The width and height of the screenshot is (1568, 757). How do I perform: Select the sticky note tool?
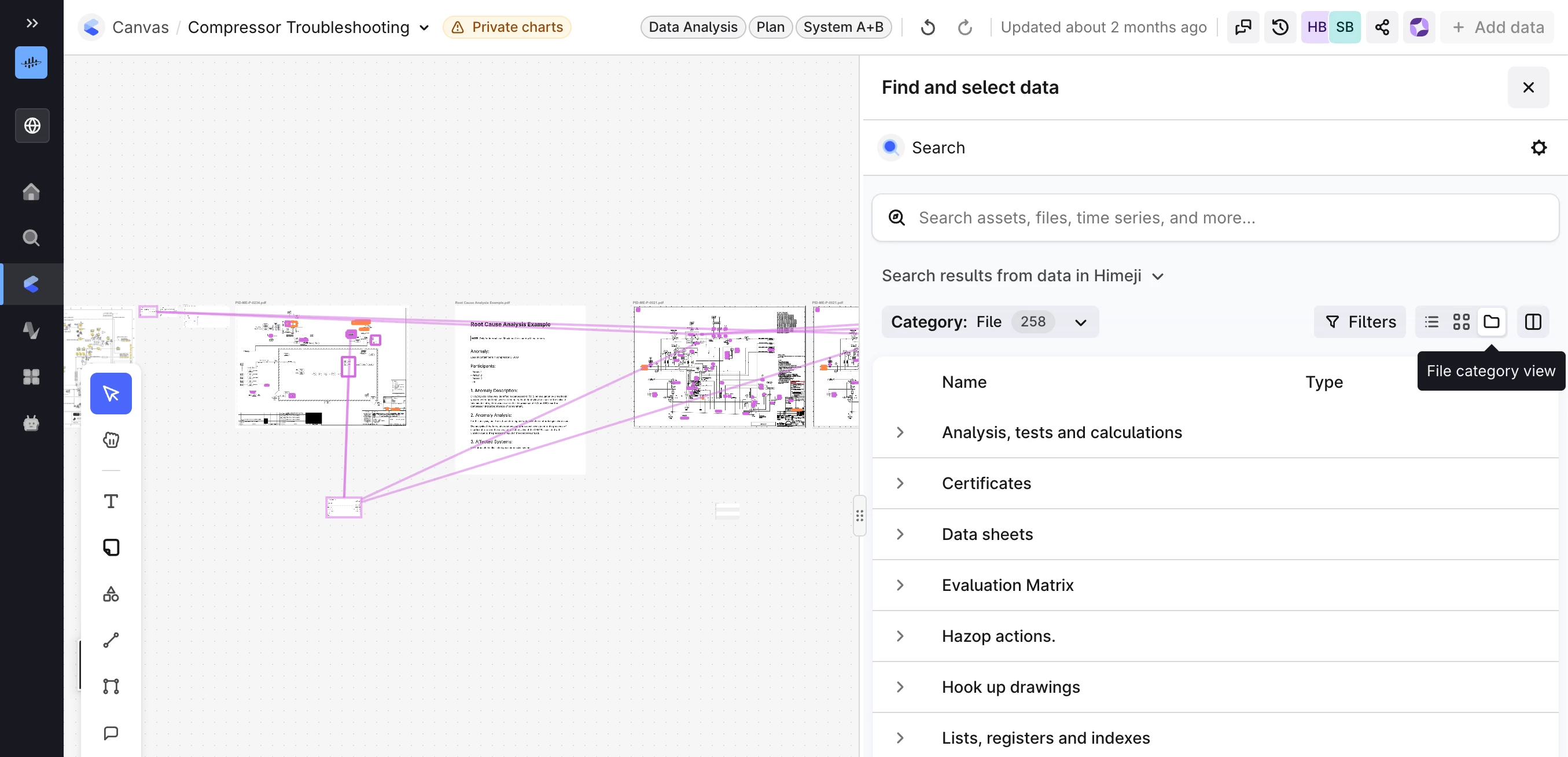point(111,547)
